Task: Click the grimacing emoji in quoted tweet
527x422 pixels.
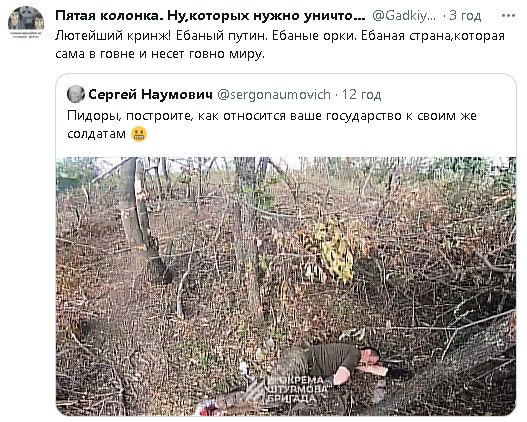Action: click(x=139, y=134)
